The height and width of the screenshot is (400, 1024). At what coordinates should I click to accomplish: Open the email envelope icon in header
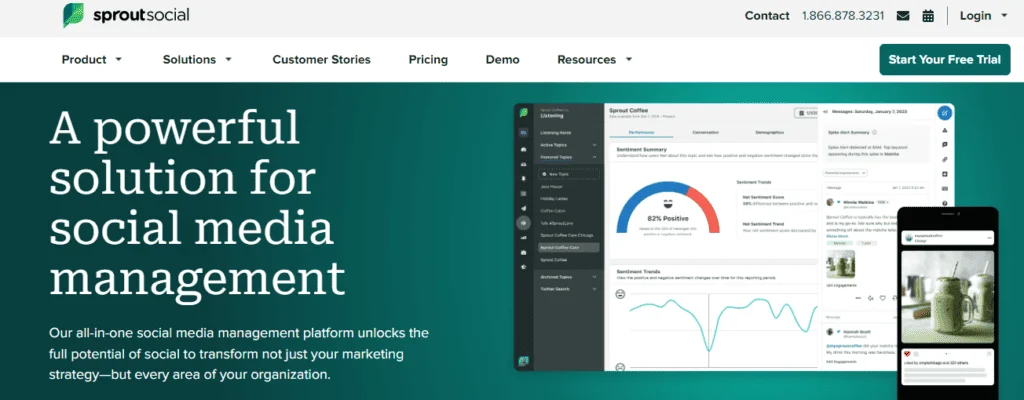[903, 16]
